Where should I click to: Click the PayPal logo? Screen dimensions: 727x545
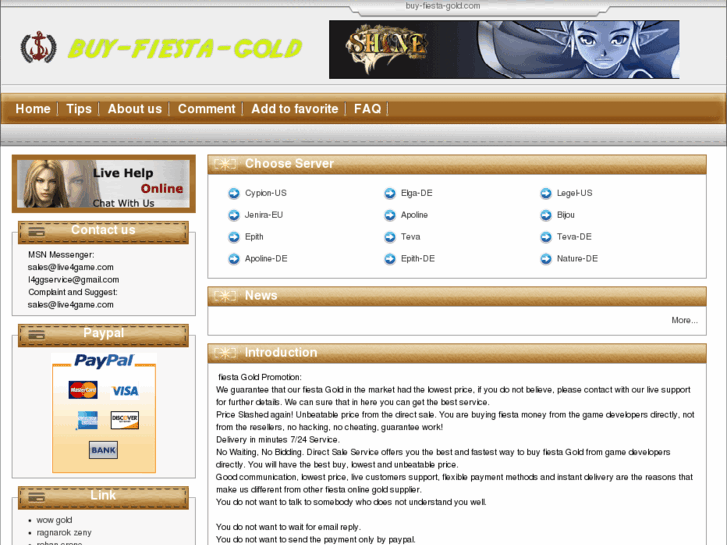104,361
